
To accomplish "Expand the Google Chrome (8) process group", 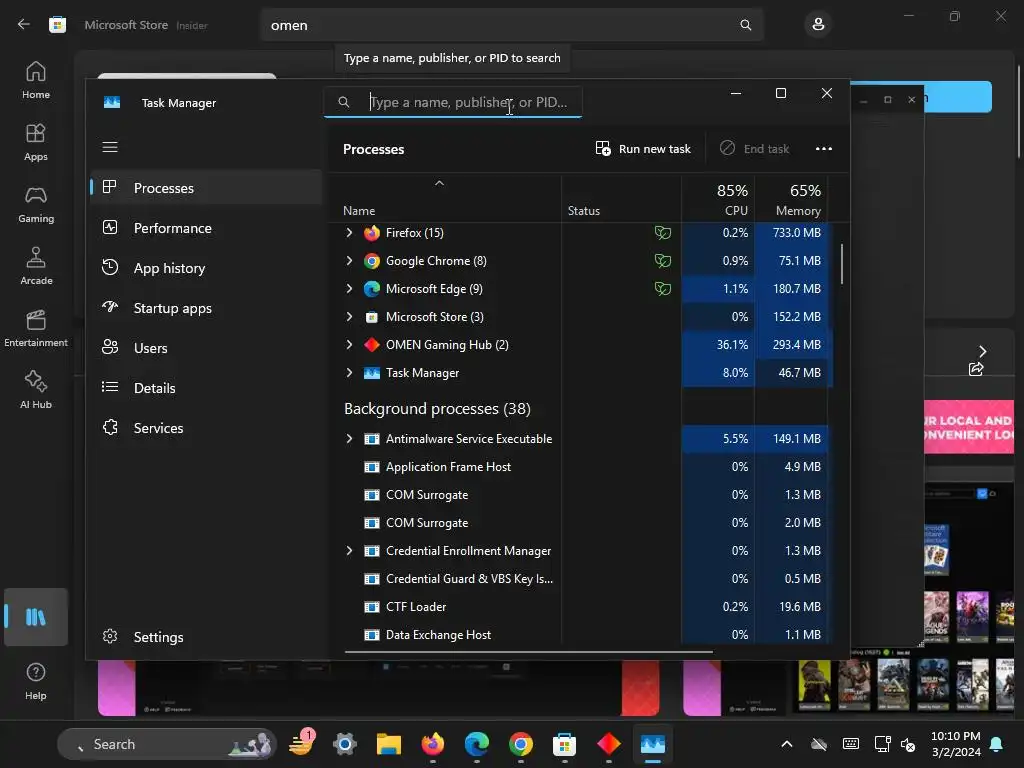I will [349, 261].
